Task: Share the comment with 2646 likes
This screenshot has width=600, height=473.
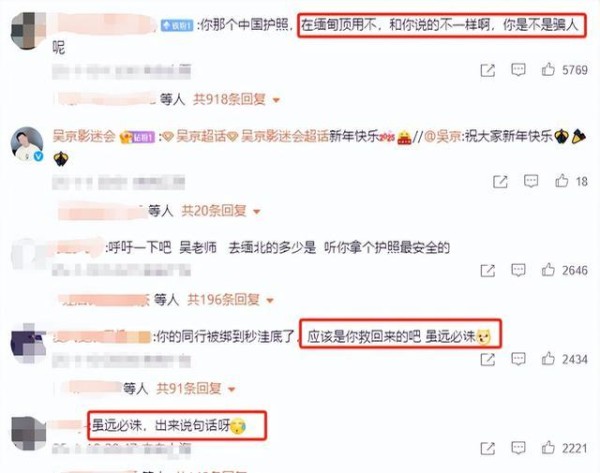Action: (x=488, y=271)
